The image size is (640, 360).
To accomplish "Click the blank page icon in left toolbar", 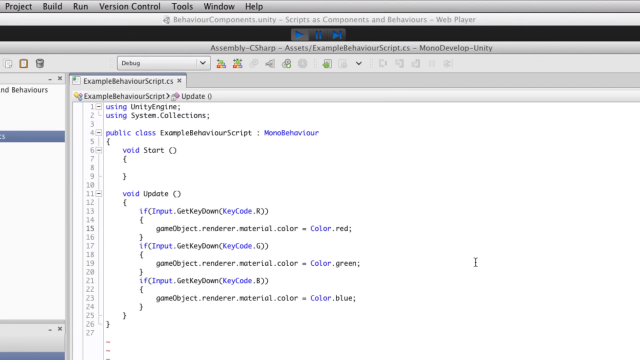I will [x=8, y=64].
